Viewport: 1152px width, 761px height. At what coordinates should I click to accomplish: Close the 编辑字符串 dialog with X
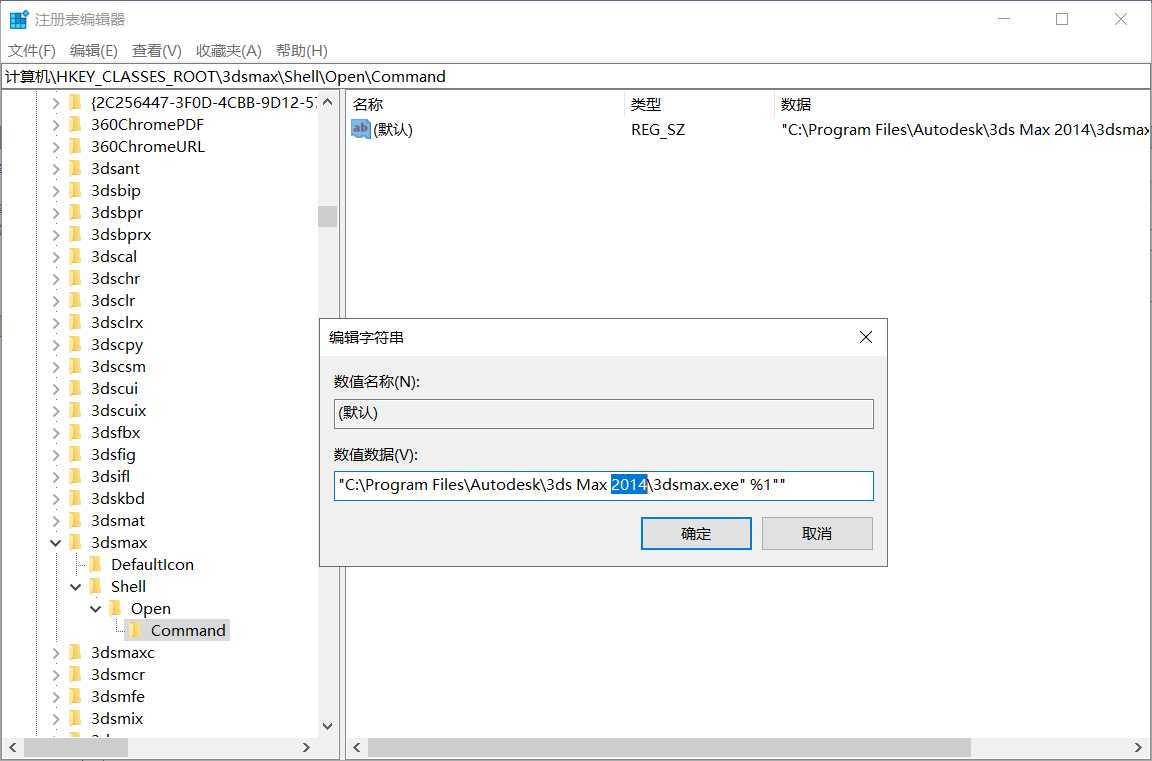point(865,337)
